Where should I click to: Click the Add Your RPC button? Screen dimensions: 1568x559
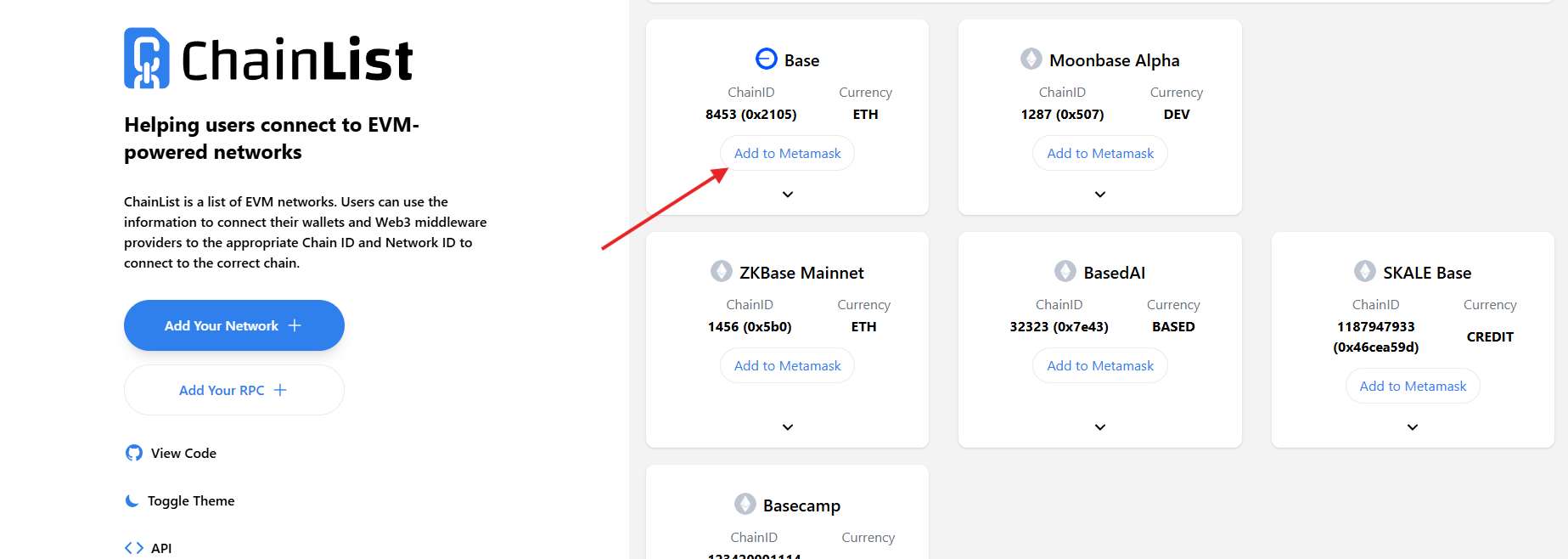coord(233,390)
